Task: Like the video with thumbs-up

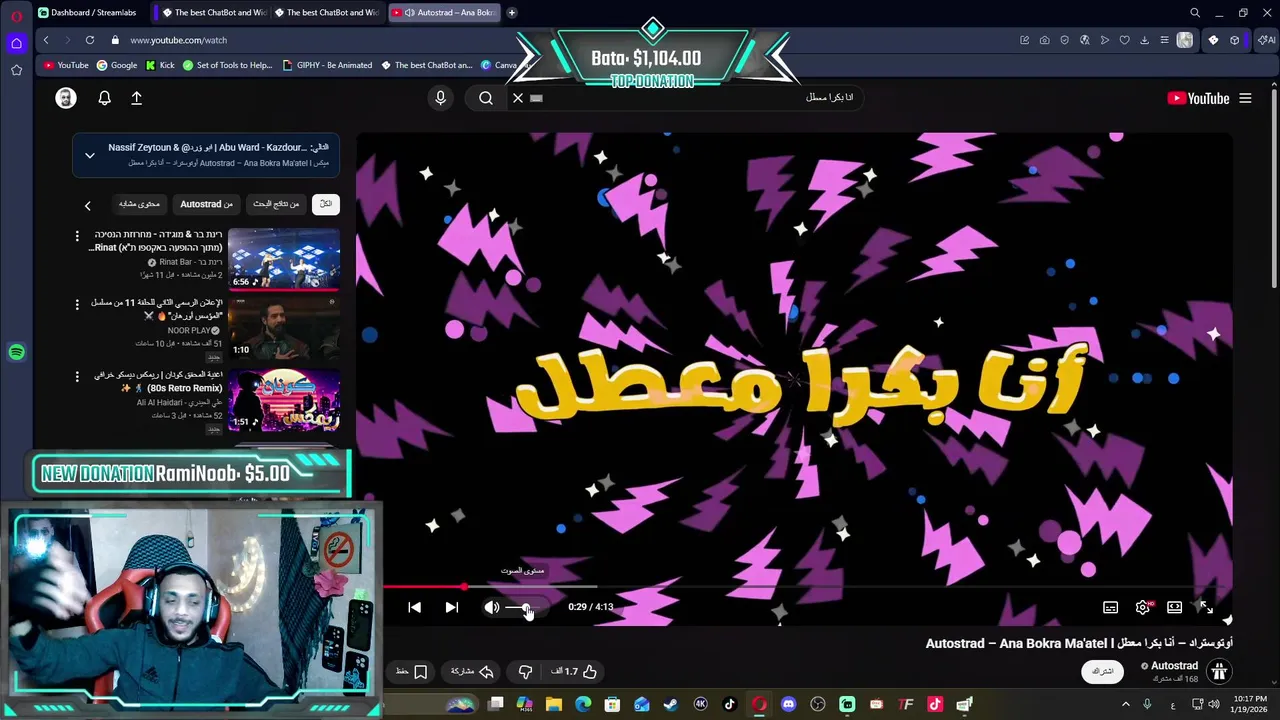Action: coord(589,672)
